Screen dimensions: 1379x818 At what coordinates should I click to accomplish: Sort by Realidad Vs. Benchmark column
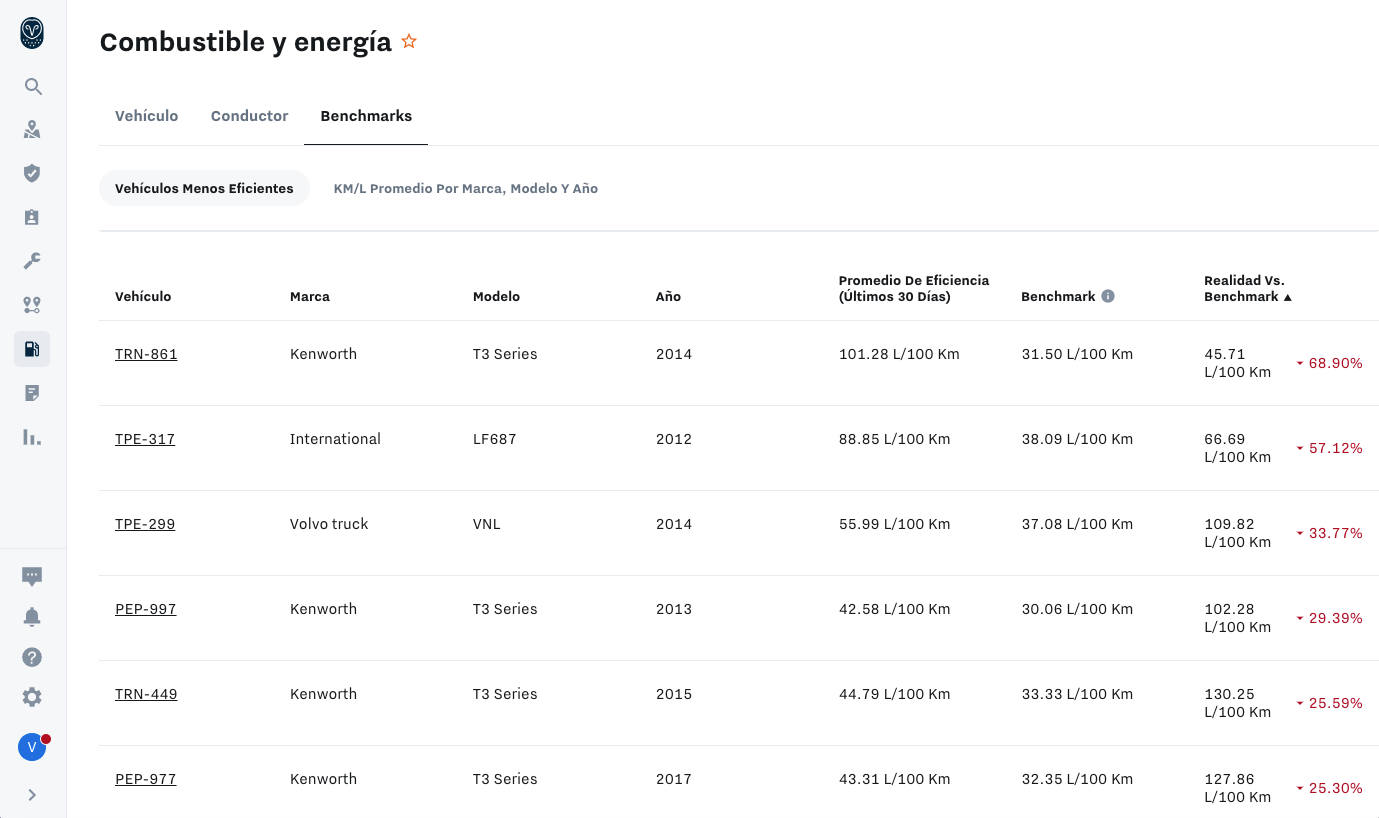(1248, 288)
